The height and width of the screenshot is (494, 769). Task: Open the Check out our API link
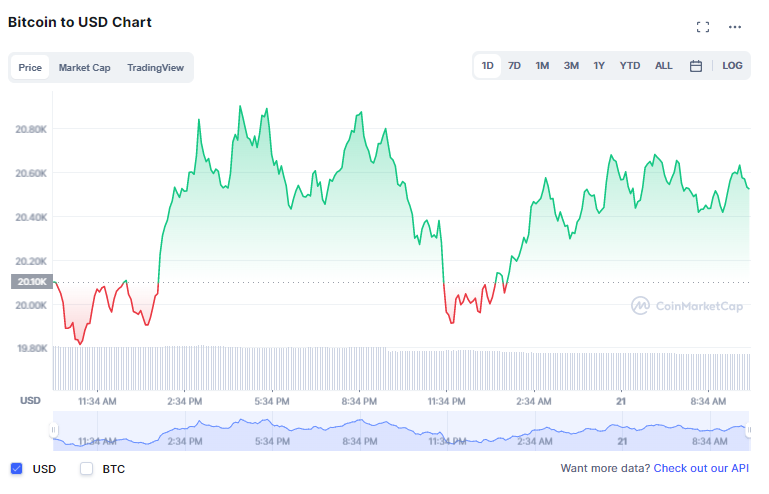tap(701, 468)
